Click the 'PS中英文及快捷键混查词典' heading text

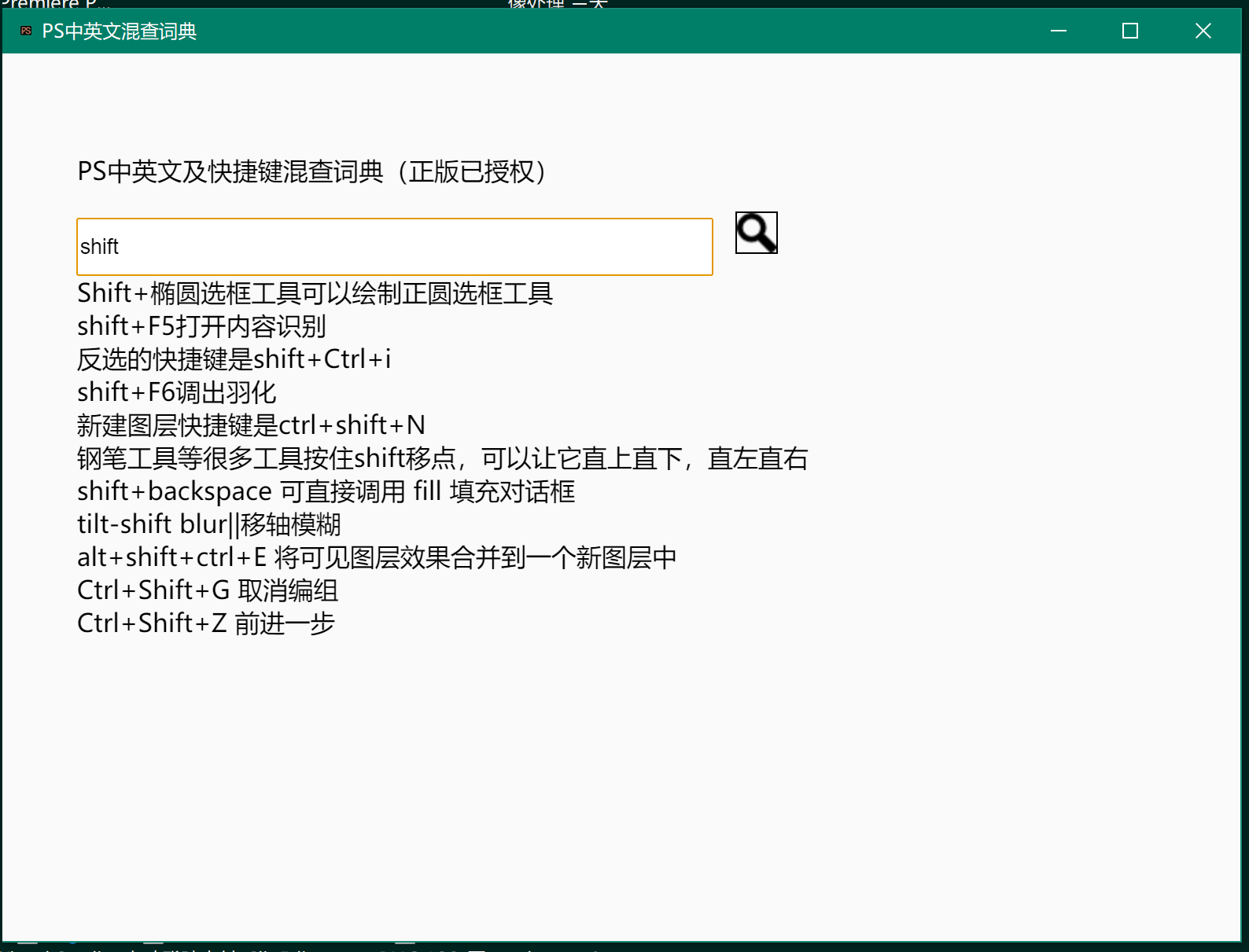311,171
